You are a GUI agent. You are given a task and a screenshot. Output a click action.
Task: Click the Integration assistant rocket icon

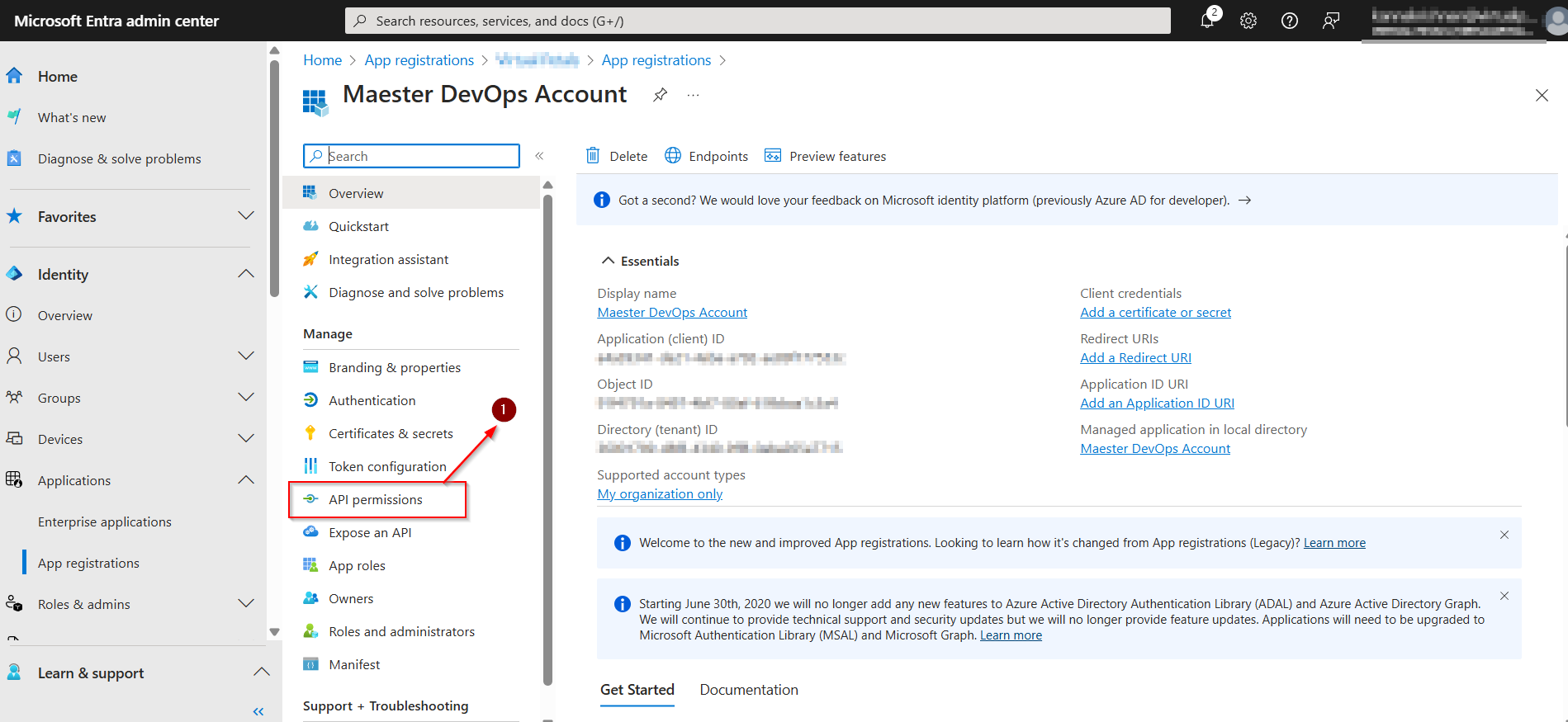pyautogui.click(x=310, y=259)
